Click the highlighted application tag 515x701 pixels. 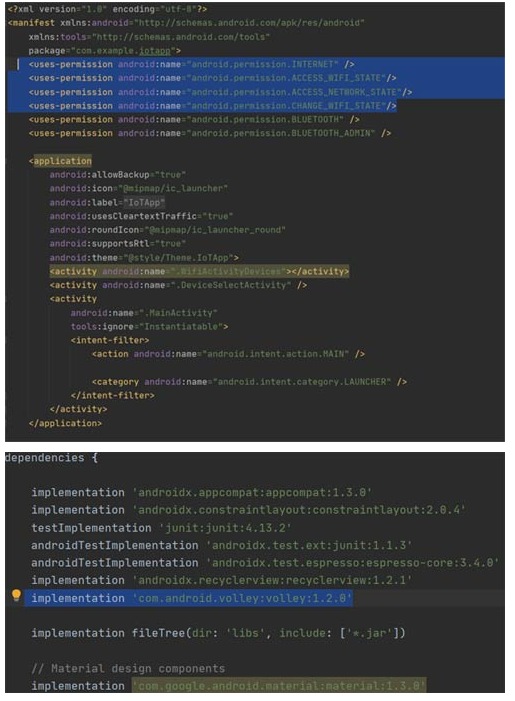tap(62, 161)
